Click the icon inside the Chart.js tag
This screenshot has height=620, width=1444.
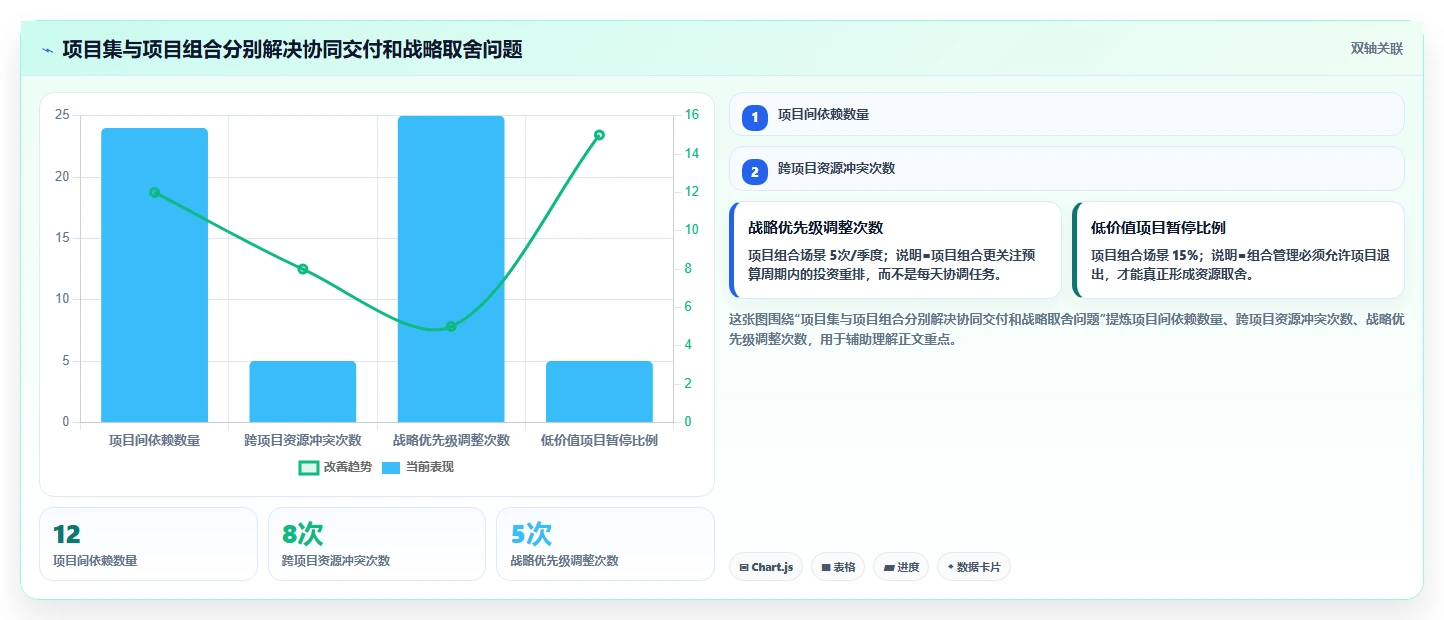[744, 568]
